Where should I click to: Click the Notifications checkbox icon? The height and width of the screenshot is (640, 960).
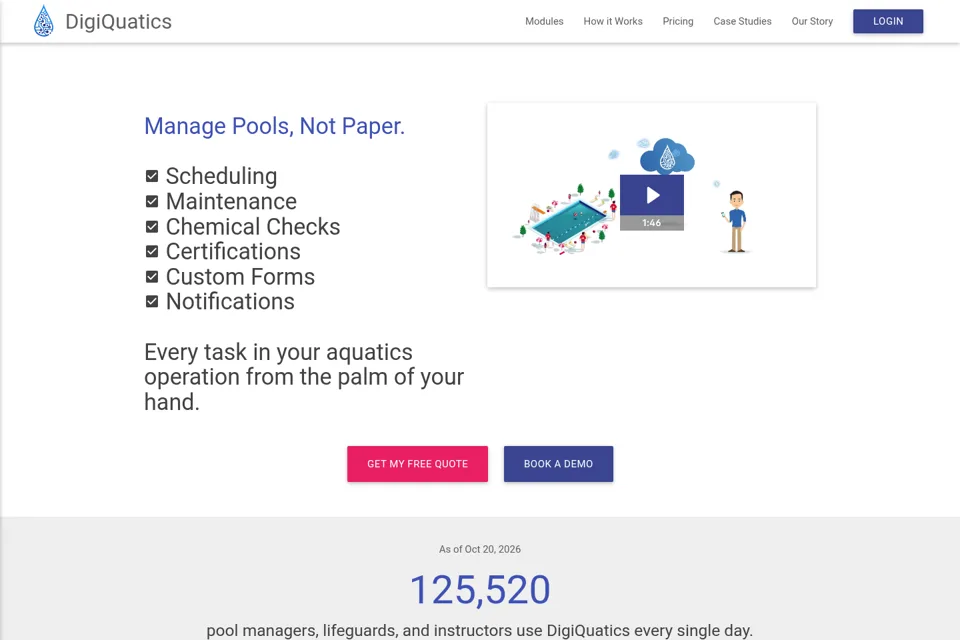[152, 302]
